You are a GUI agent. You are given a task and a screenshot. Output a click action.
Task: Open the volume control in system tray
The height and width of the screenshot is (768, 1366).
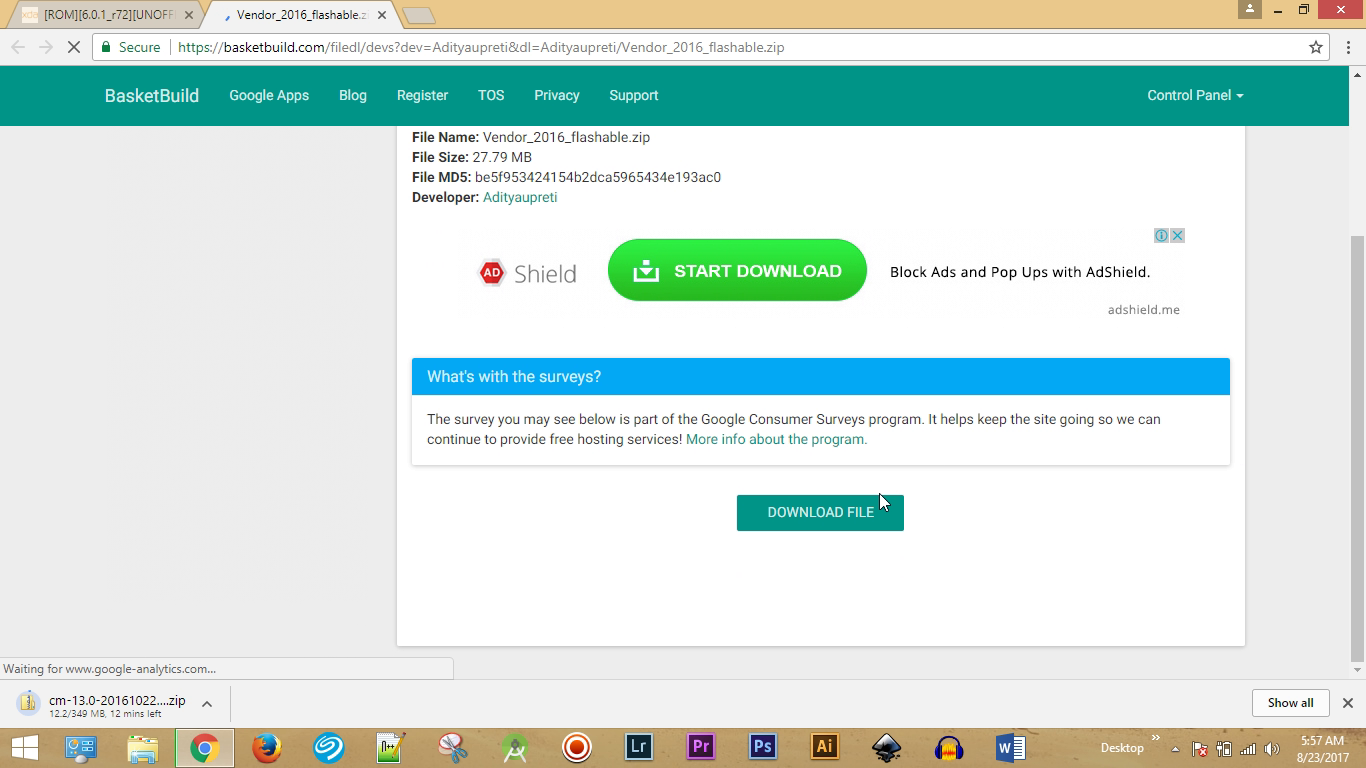click(1272, 749)
